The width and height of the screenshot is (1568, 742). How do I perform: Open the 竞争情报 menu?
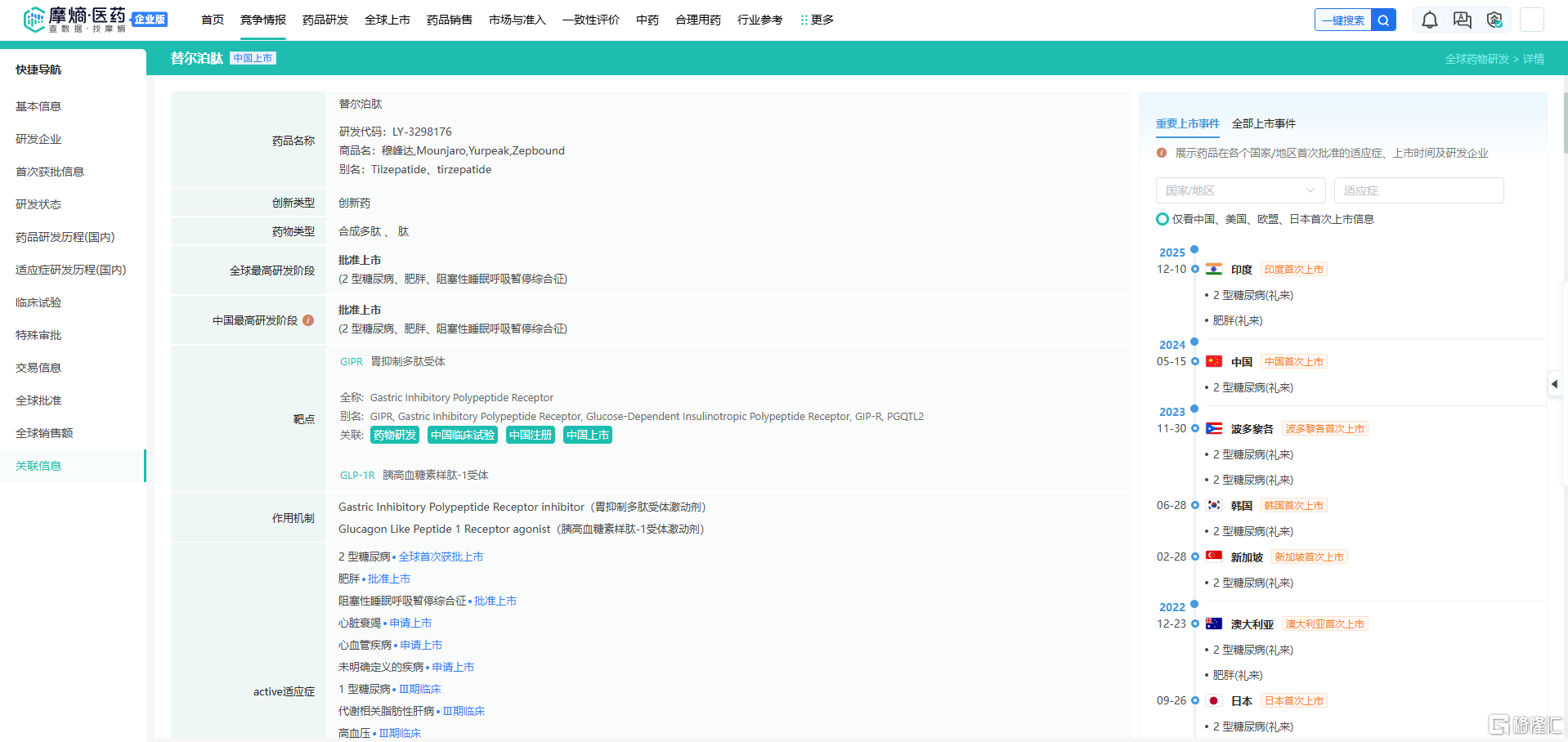(x=263, y=20)
